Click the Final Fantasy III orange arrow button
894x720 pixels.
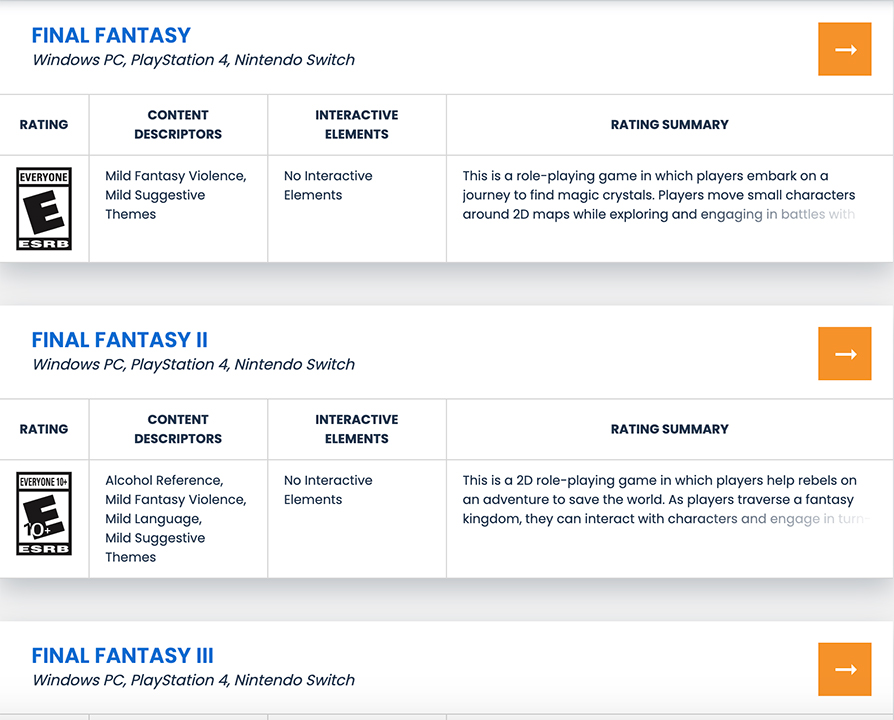845,669
